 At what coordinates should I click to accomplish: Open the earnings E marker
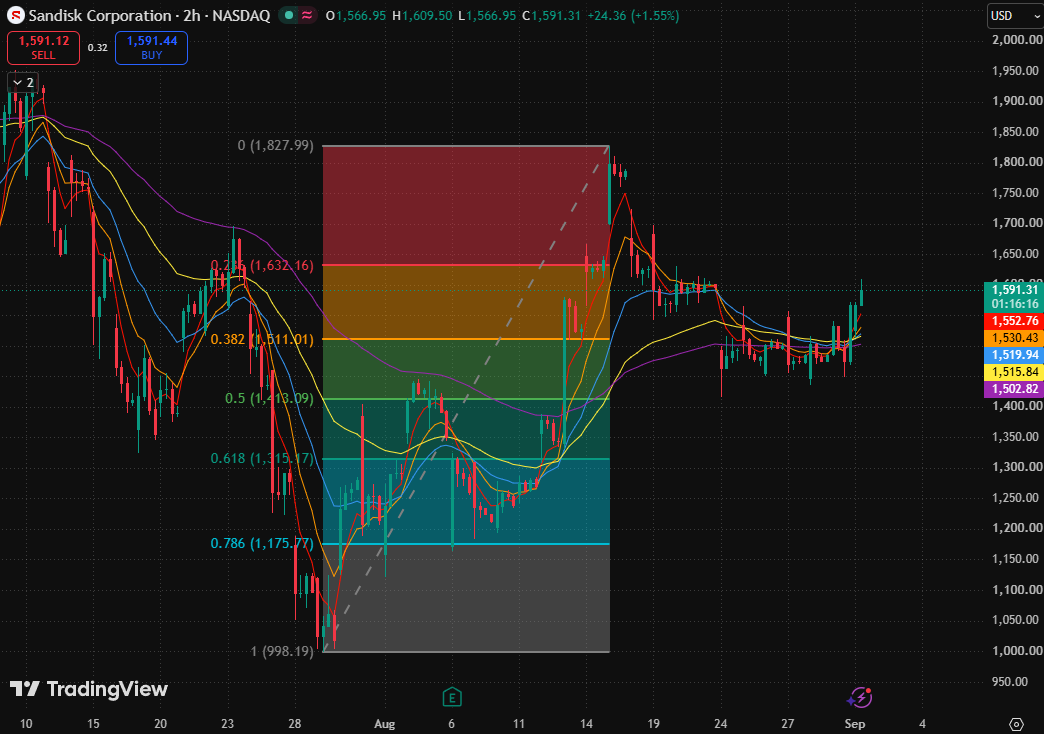coord(452,697)
